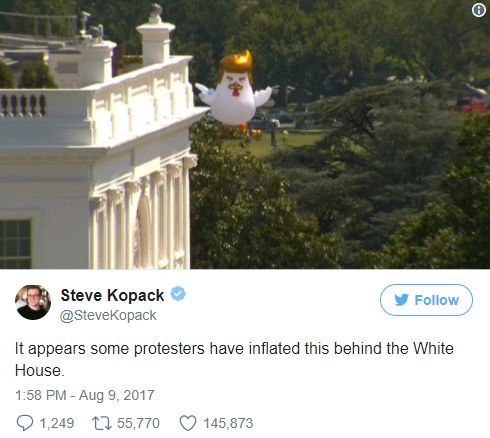
Task: Open the inflatable chicken photo
Action: pyautogui.click(x=245, y=134)
